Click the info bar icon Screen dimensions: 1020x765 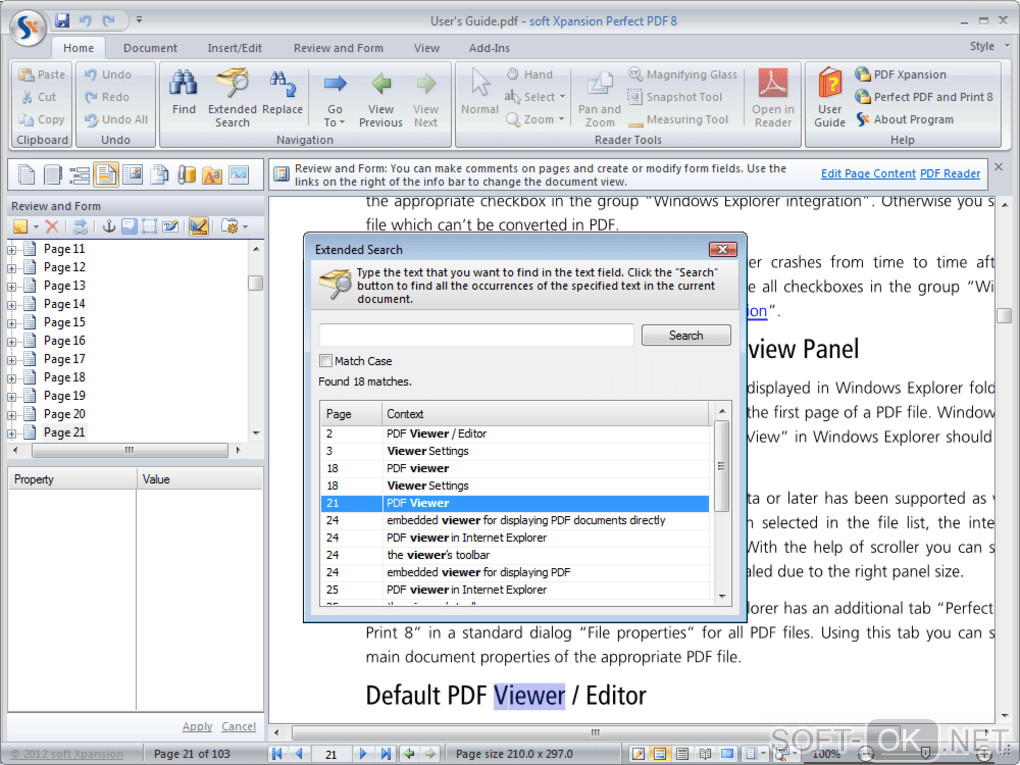[x=282, y=174]
